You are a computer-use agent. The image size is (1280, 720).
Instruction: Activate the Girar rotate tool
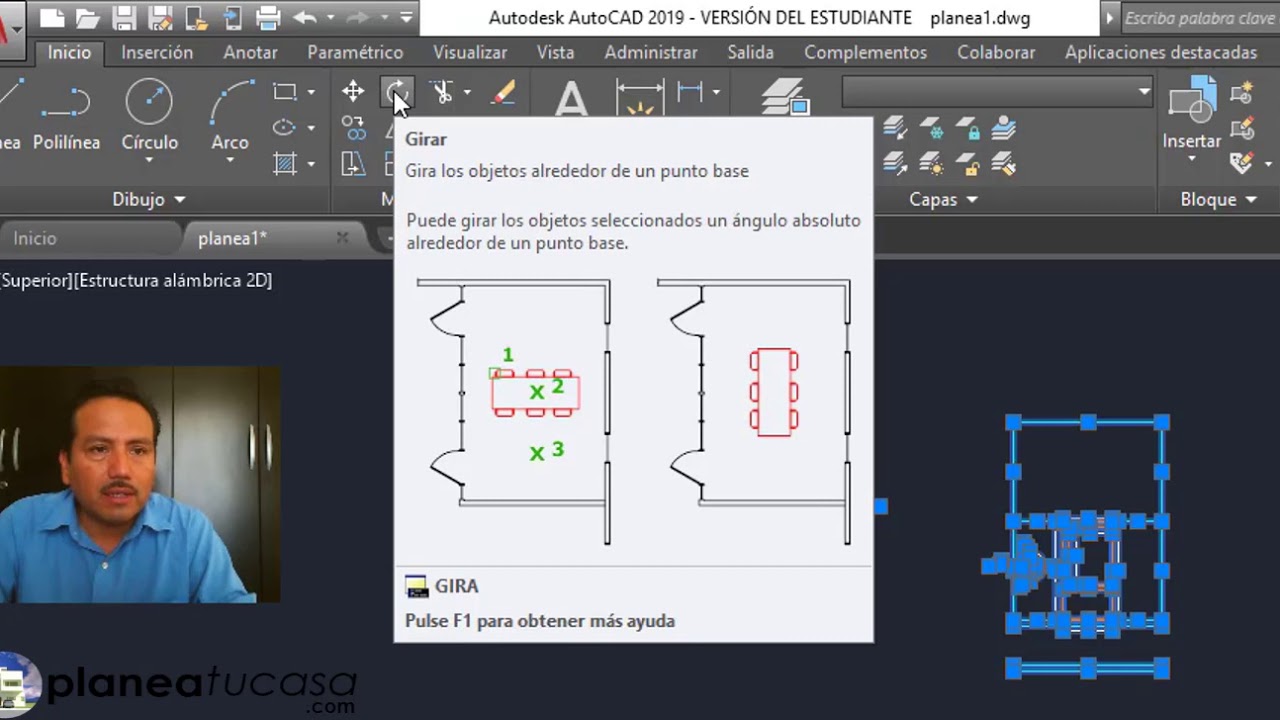(x=396, y=92)
